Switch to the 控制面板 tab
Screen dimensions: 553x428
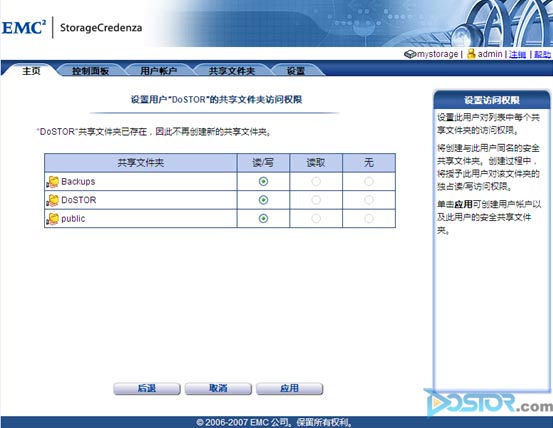[x=90, y=71]
